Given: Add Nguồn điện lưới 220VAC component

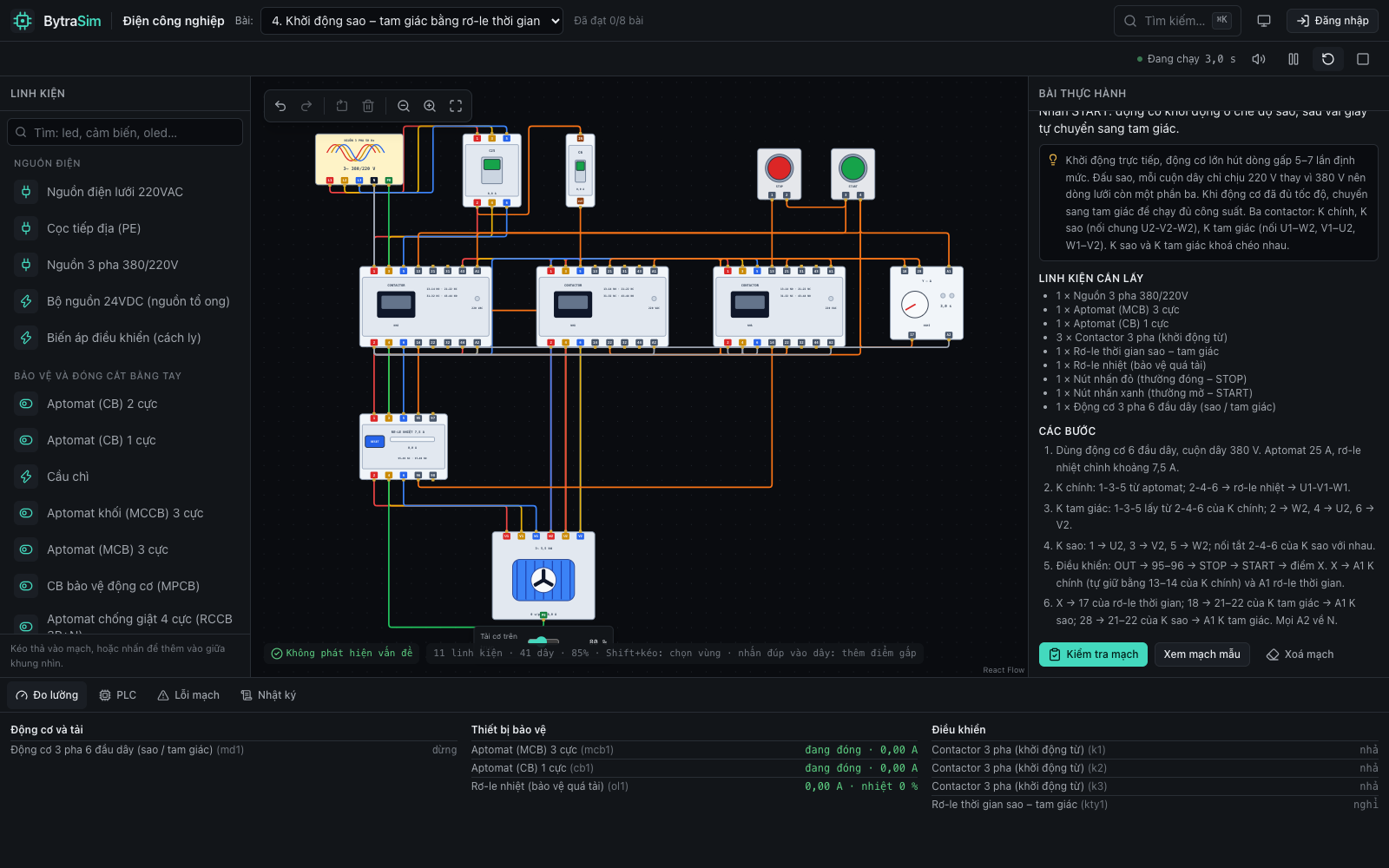Looking at the screenshot, I should pyautogui.click(x=125, y=192).
